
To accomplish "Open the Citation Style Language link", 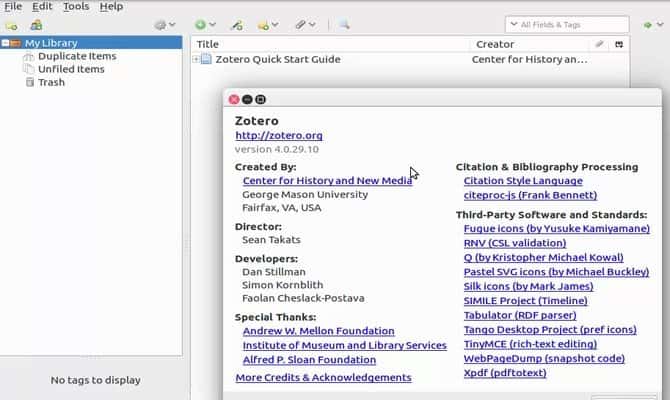I will pyautogui.click(x=523, y=181).
